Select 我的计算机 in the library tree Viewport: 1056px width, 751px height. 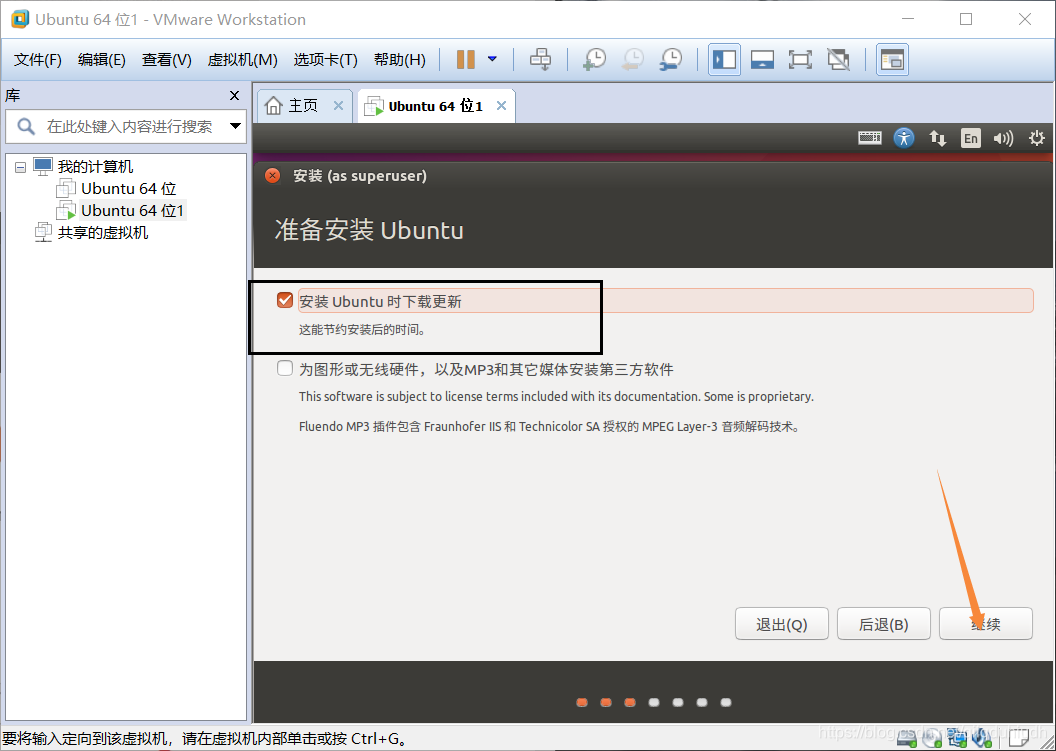point(95,166)
